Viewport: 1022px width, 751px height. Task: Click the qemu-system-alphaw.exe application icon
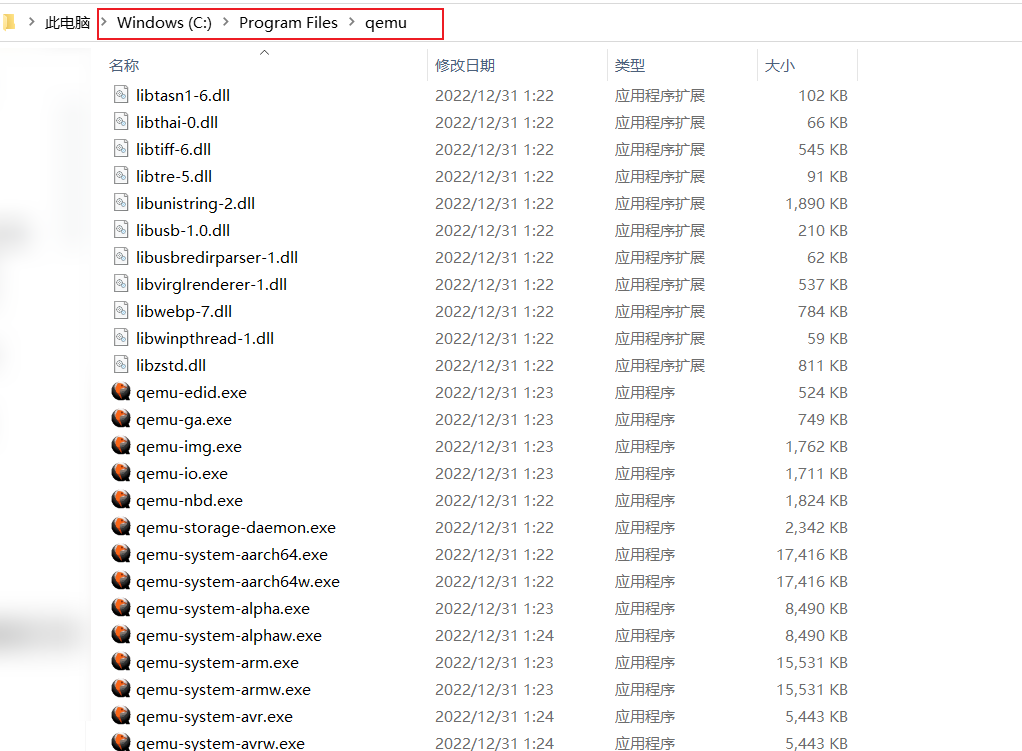click(121, 635)
